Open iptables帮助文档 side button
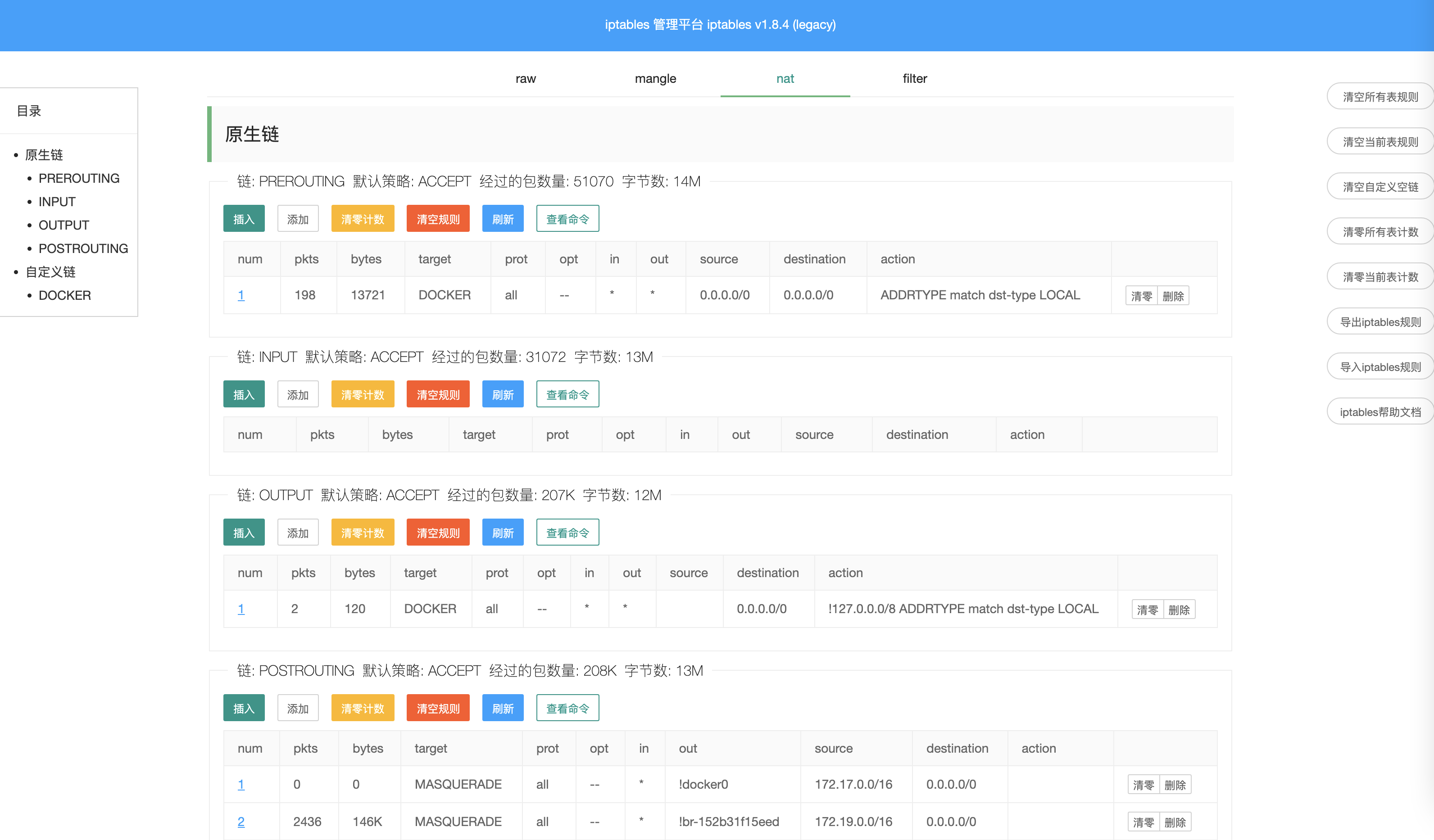The width and height of the screenshot is (1434, 840). pyautogui.click(x=1380, y=412)
